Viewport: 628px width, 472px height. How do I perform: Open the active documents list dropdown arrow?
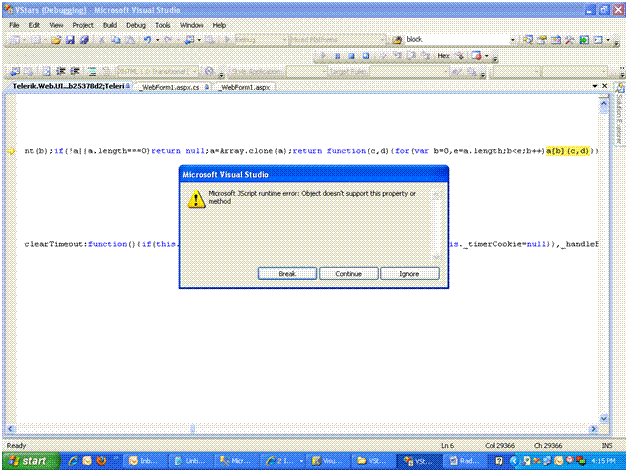click(595, 86)
